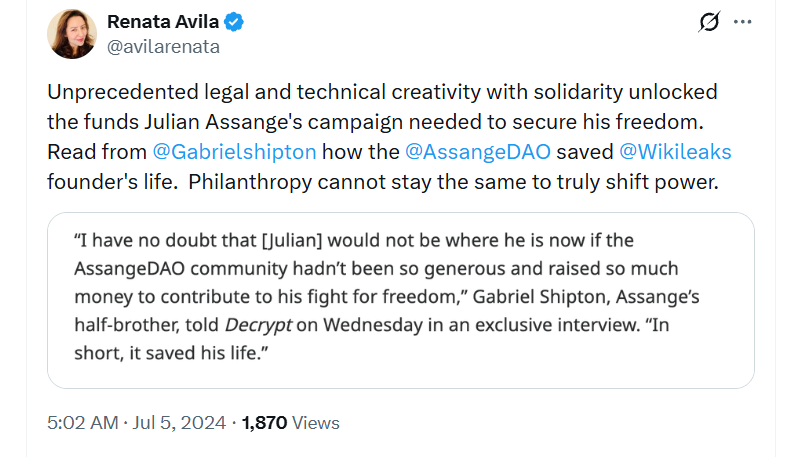Click the 1,870 view count number

(265, 423)
